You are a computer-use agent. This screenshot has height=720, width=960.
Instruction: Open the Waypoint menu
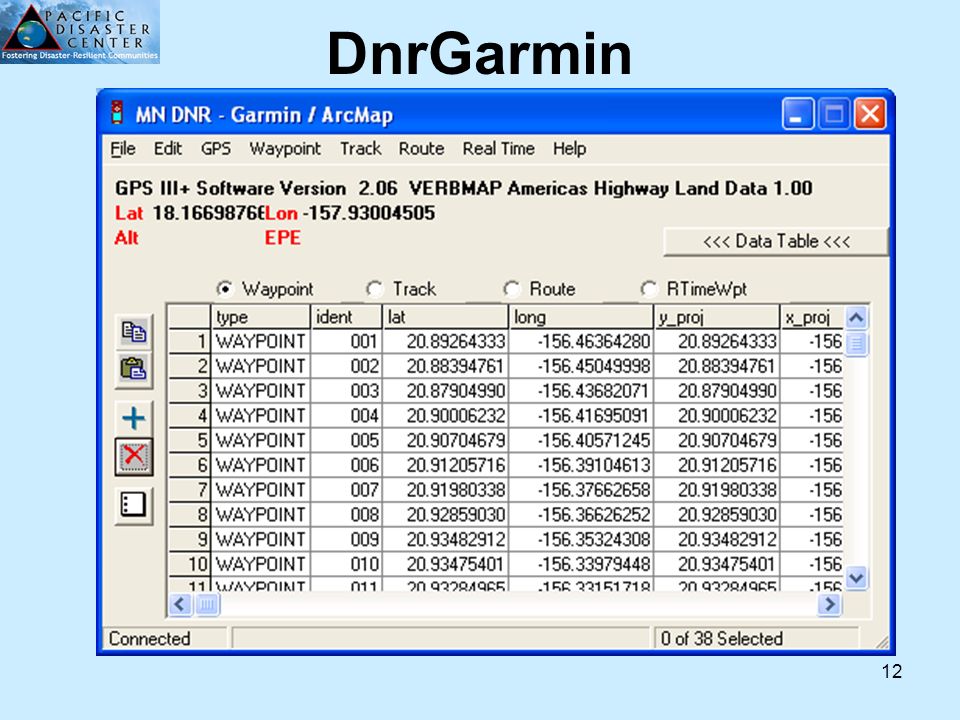[285, 149]
